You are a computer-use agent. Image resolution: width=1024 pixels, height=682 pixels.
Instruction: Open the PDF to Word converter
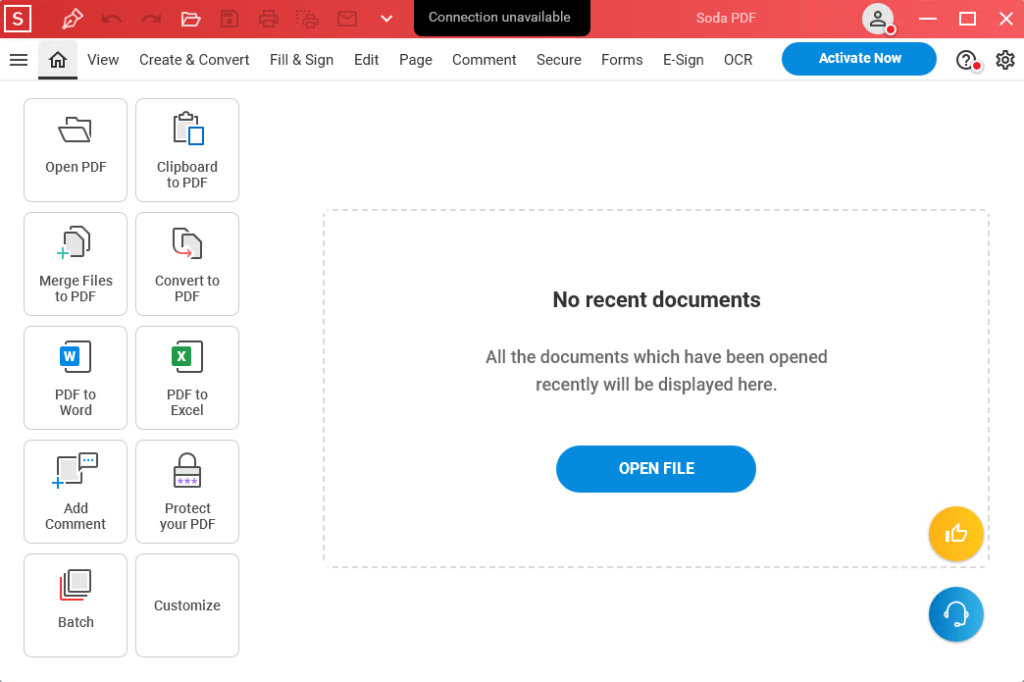click(75, 377)
